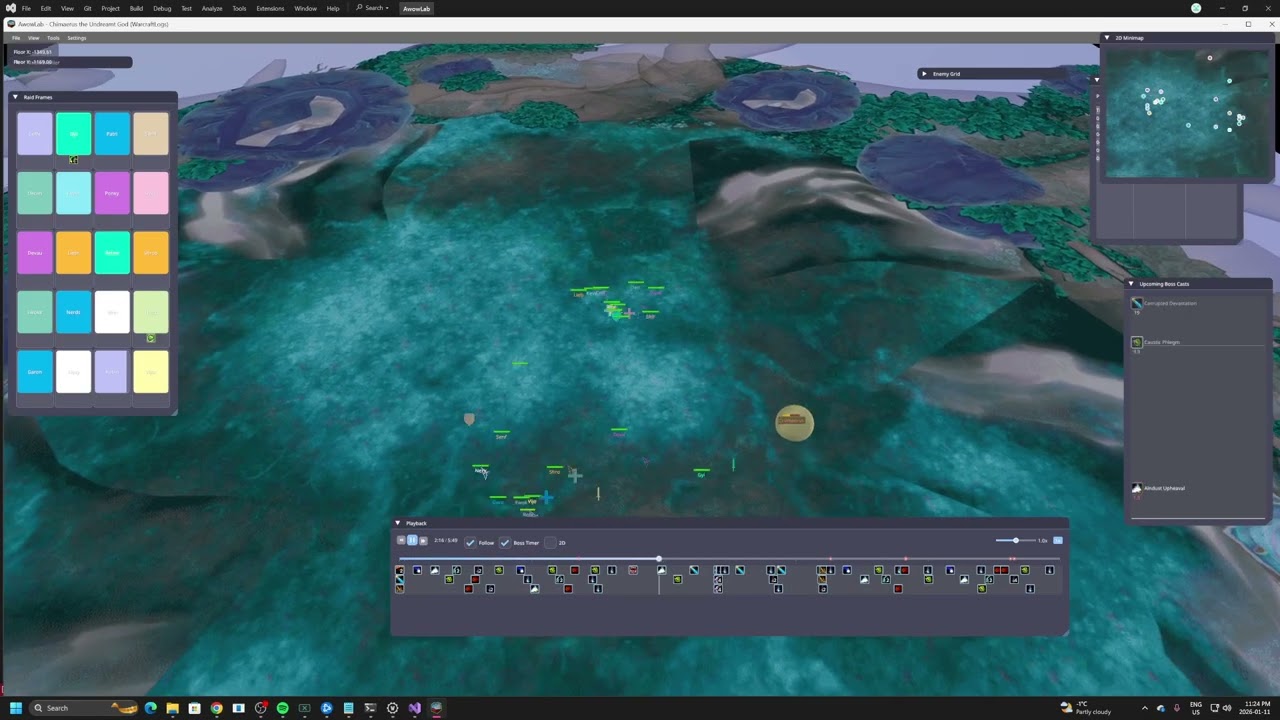Click the Caustic Phlegm spell icon
Screen dimensions: 1280x720
(x=1137, y=342)
